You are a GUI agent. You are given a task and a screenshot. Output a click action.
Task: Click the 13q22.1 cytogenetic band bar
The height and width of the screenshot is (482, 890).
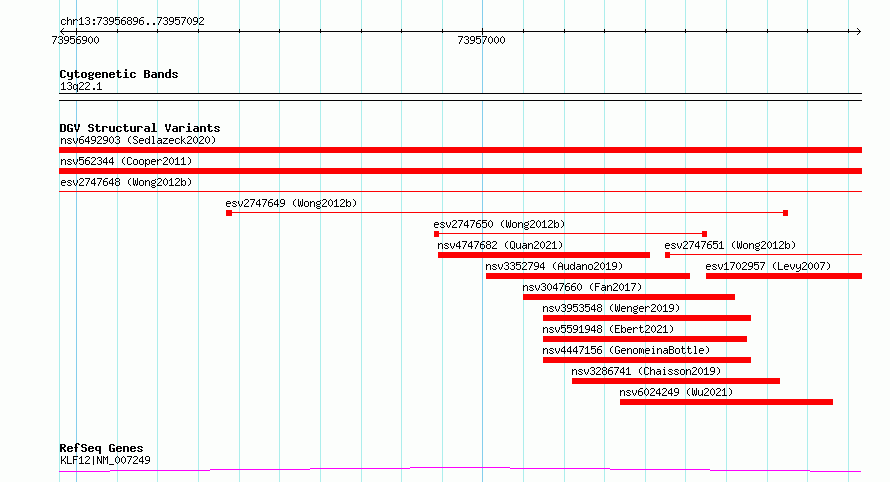460,97
